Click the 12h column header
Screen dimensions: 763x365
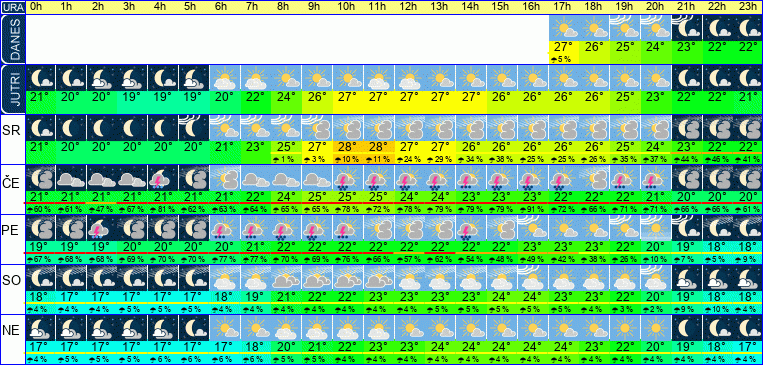coord(409,7)
